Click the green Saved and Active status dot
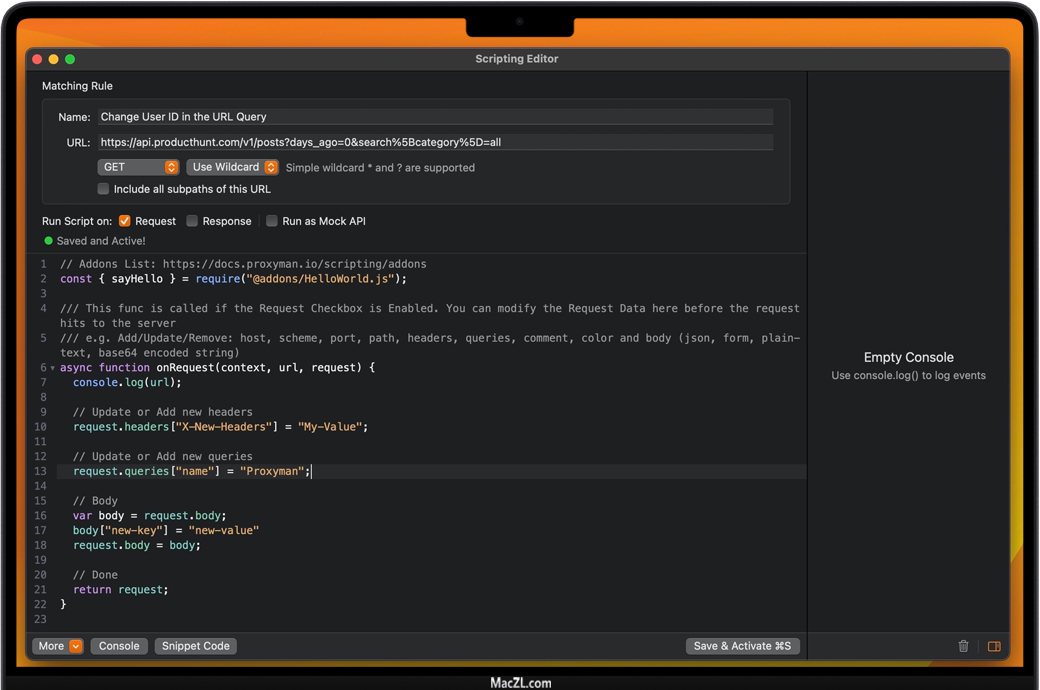 tap(48, 241)
